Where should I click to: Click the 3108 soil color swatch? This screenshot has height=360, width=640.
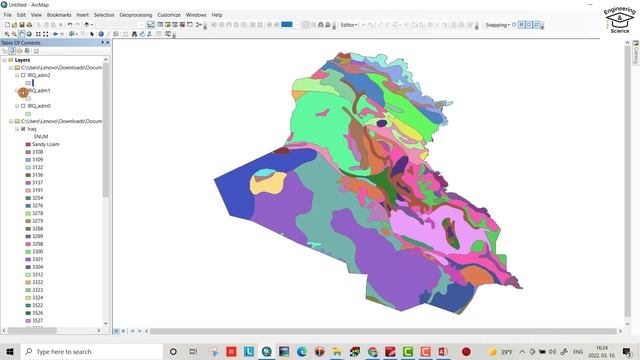tap(28, 152)
